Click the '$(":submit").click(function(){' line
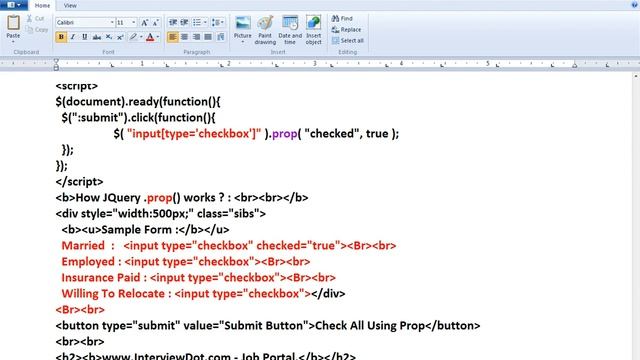This screenshot has height=360, width=640. click(138, 118)
